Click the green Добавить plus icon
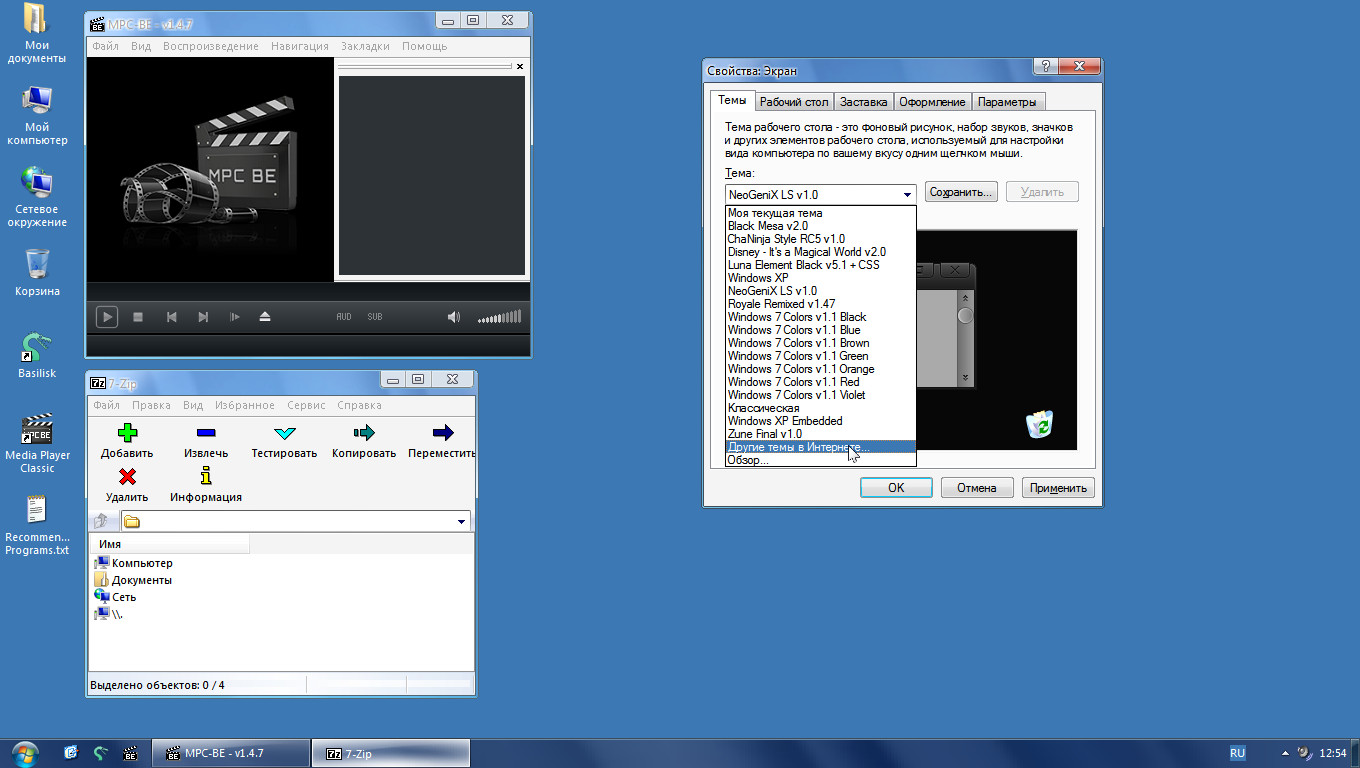The image size is (1360, 768). coord(127,433)
